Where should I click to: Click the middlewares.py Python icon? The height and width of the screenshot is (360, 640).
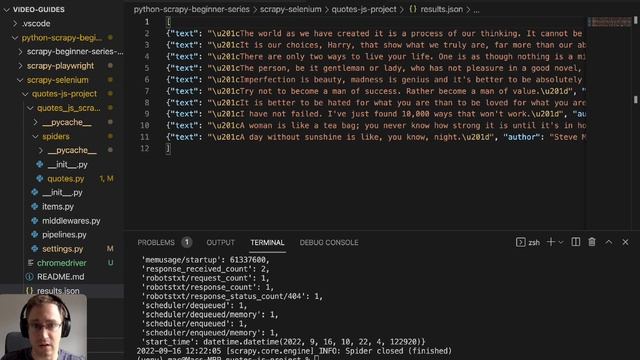tap(35, 221)
